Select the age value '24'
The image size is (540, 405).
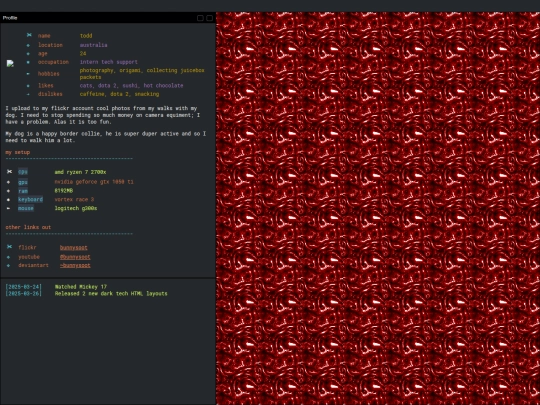[83, 54]
